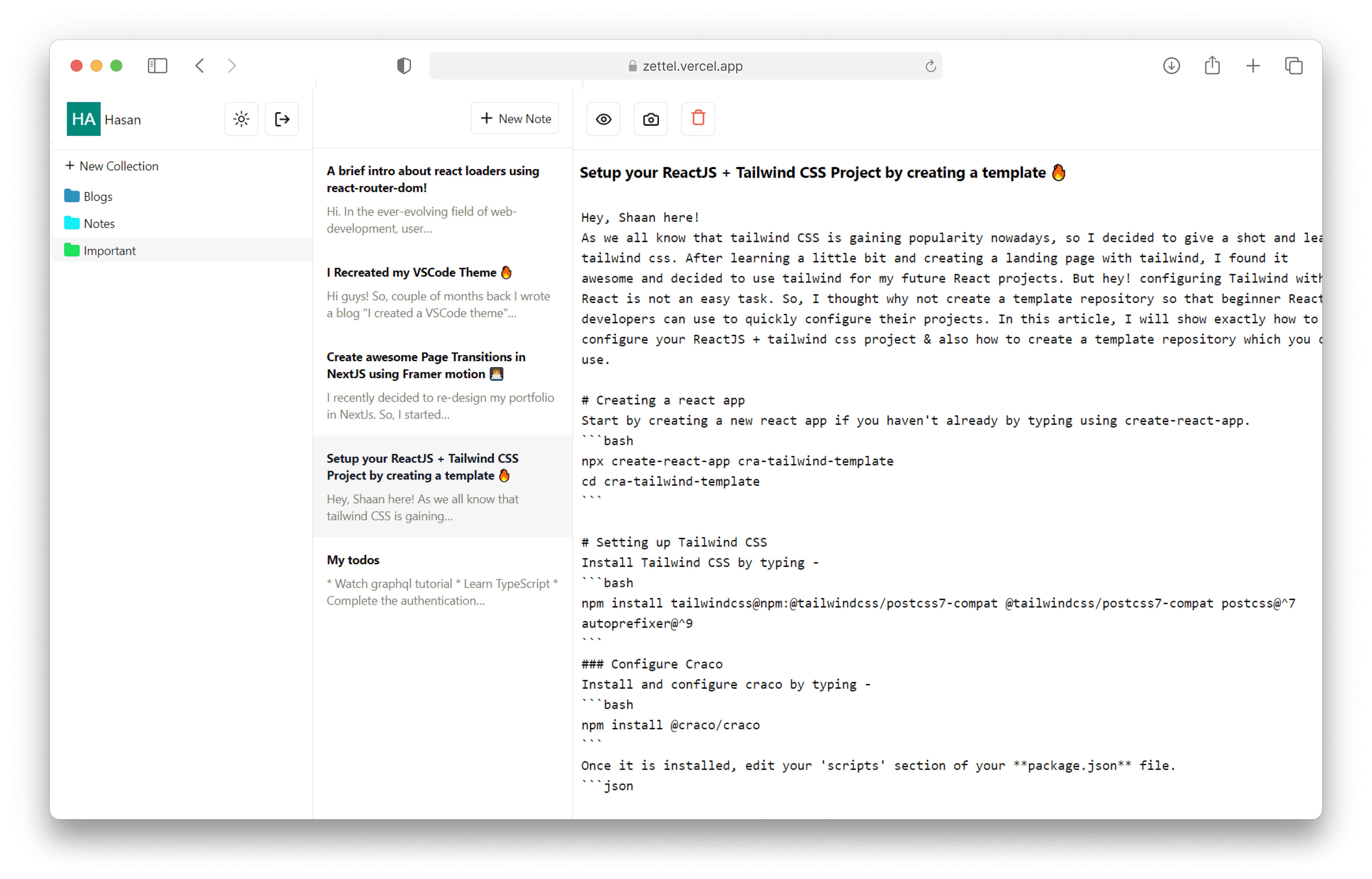Click the '# Setting up Tailwind CSS' line

click(x=674, y=542)
